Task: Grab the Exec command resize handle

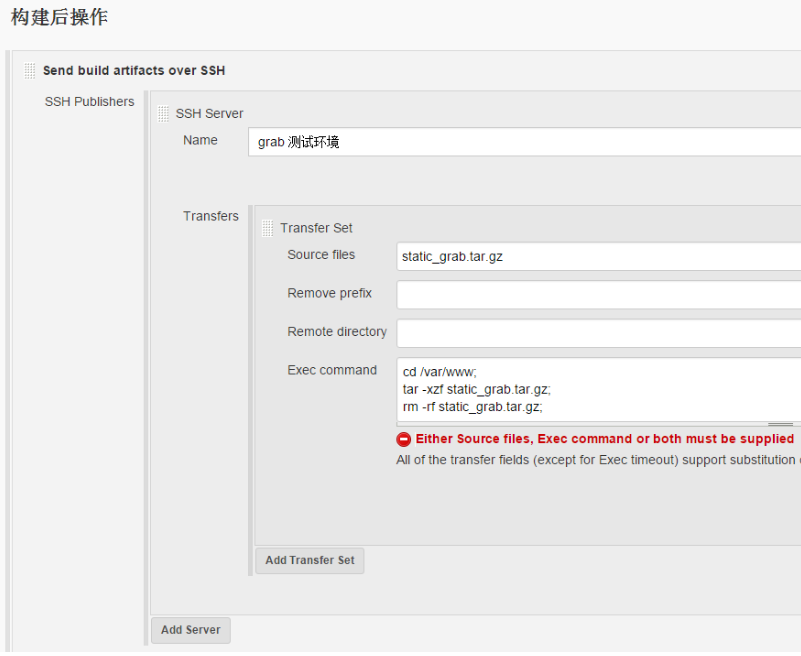Action: (x=780, y=424)
